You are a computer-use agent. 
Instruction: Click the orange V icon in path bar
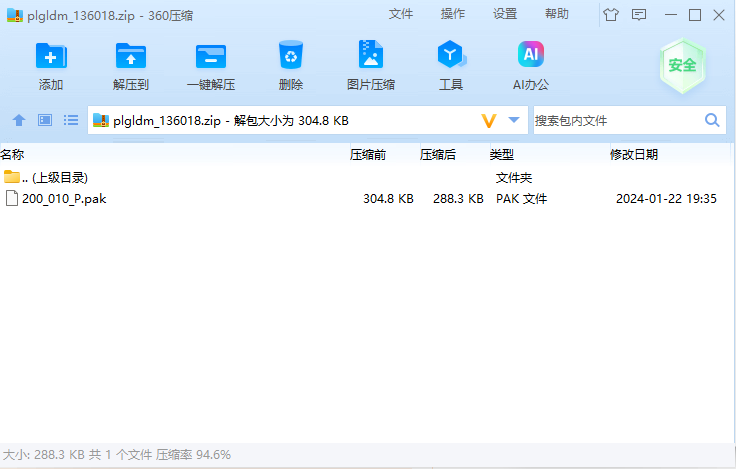(x=489, y=121)
